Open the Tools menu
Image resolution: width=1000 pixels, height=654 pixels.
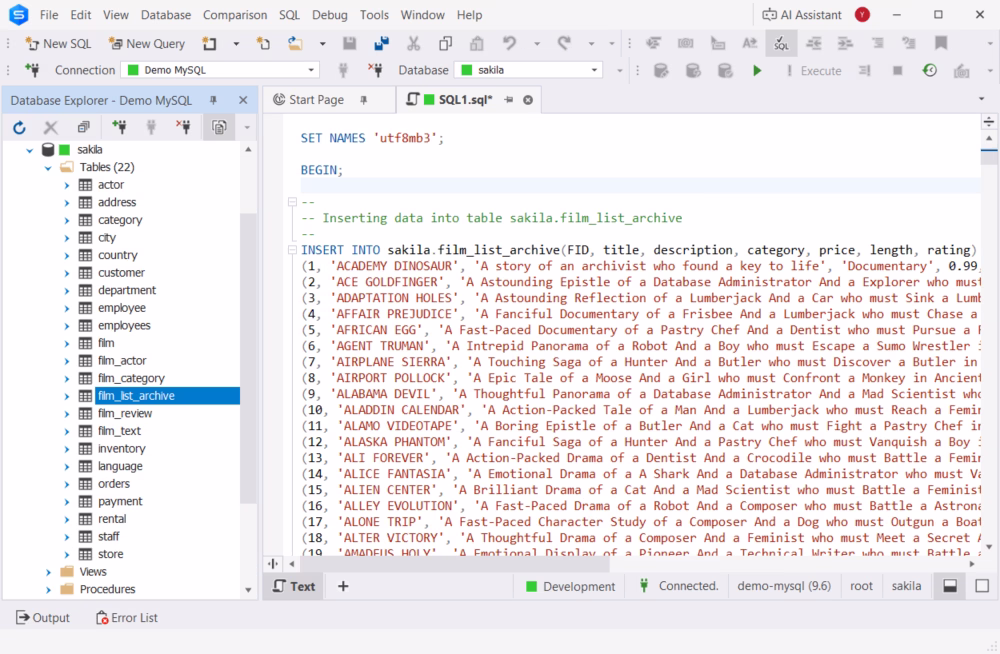[374, 15]
